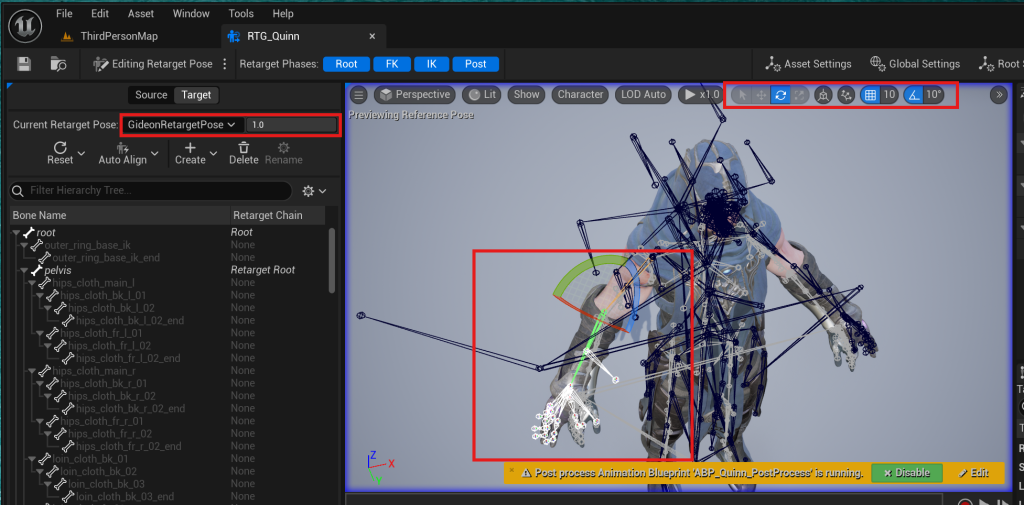This screenshot has width=1024, height=505.
Task: Open the Reset dropdown arrow
Action: pos(82,154)
